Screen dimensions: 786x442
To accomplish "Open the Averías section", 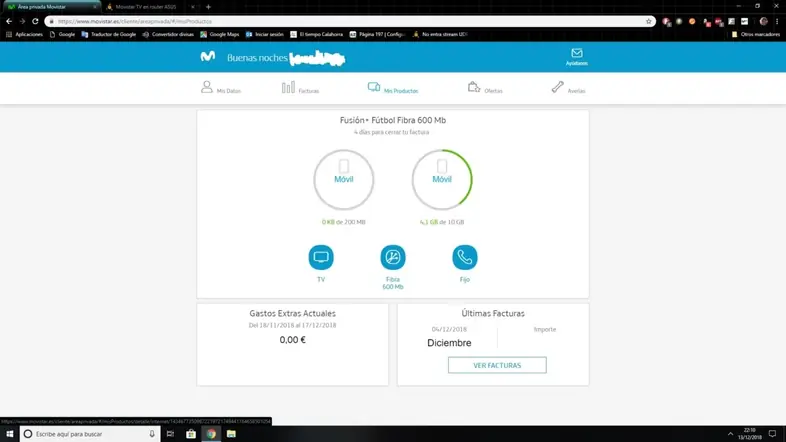I will (x=568, y=88).
